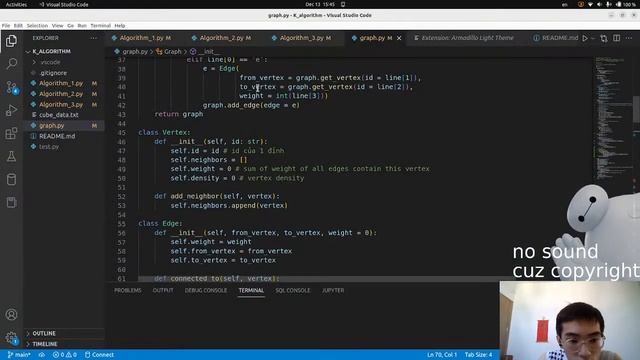Image resolution: width=640 pixels, height=360 pixels.
Task: Click Ln 70, Col 1 in status bar
Action: point(442,355)
